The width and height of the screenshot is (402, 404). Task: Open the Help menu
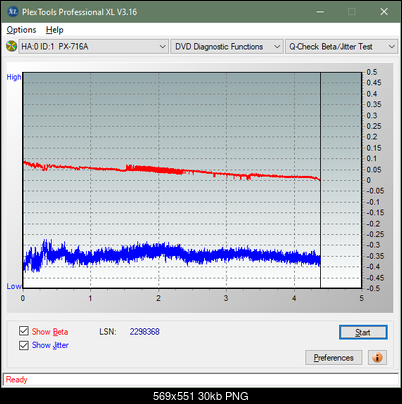click(55, 30)
